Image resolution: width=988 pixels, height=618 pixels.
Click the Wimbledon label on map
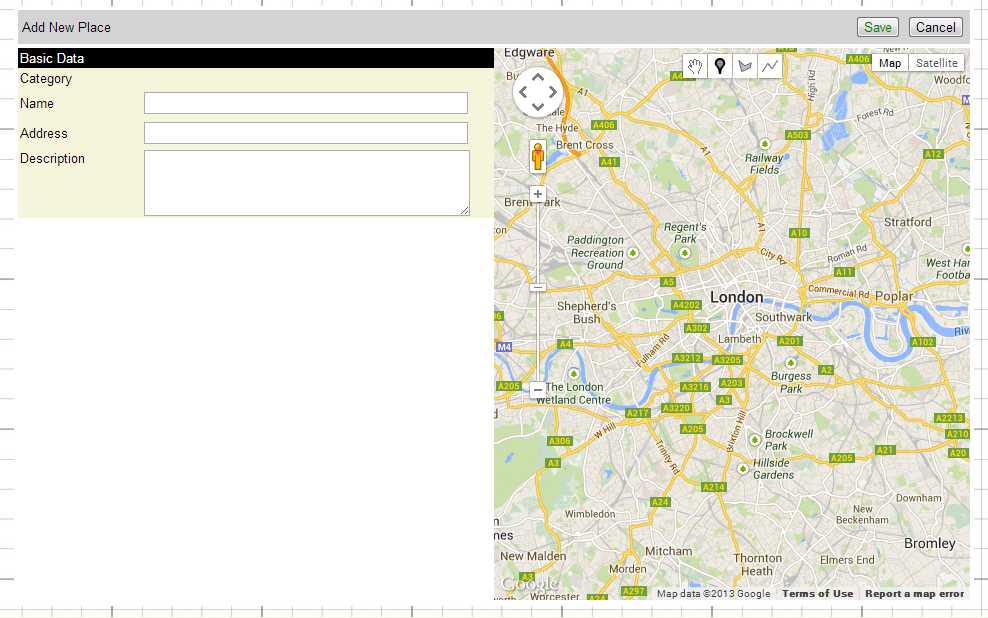[x=590, y=514]
